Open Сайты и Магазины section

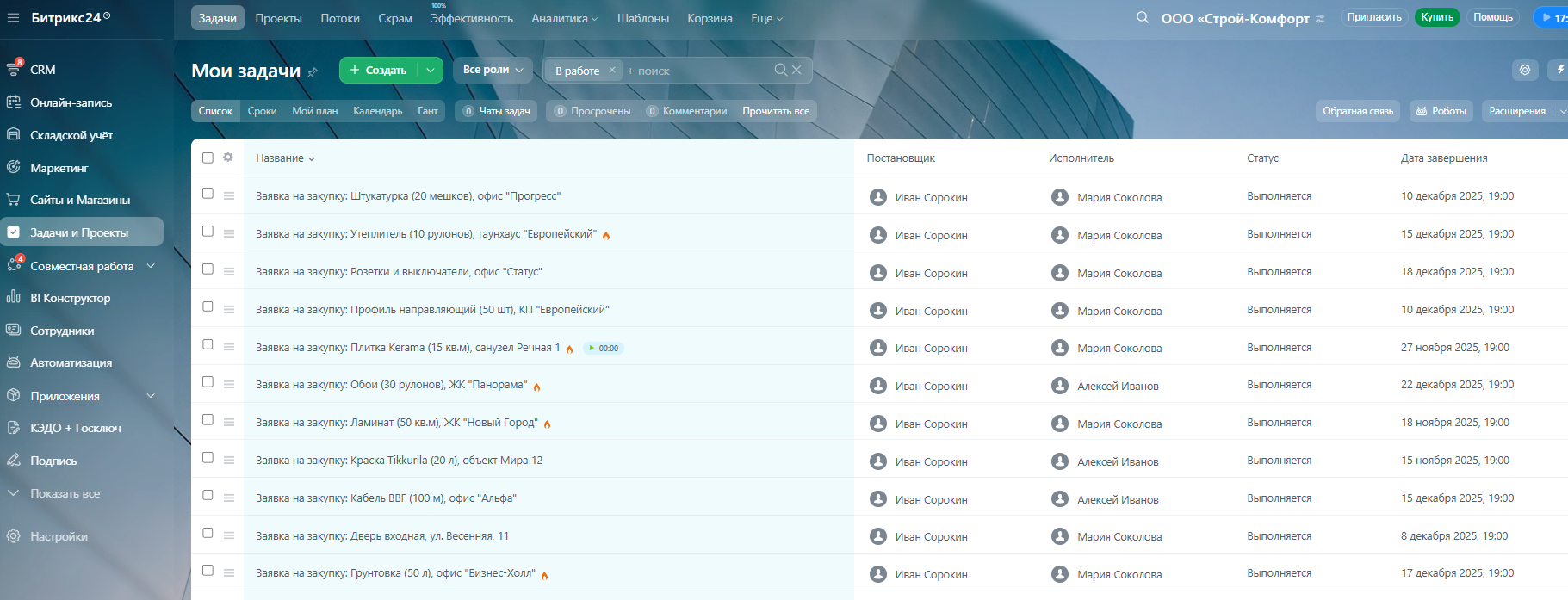point(80,200)
